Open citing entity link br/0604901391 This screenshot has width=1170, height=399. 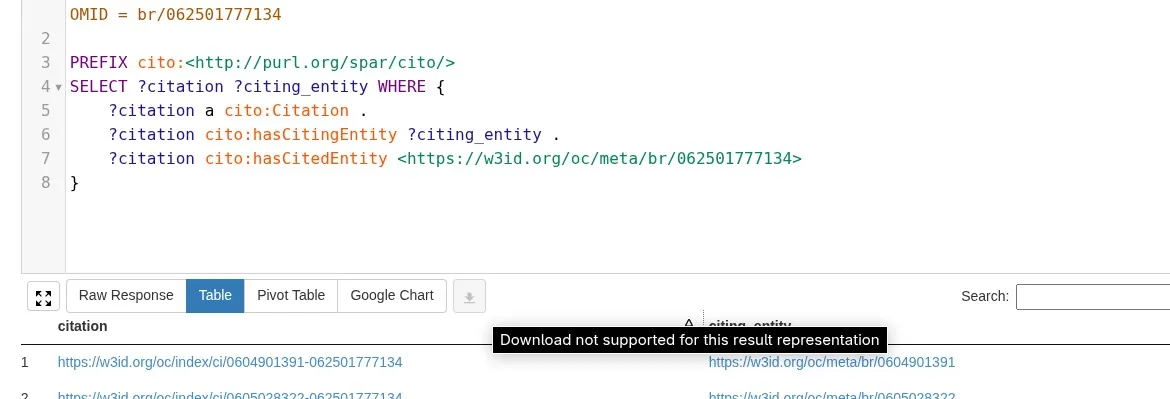831,362
